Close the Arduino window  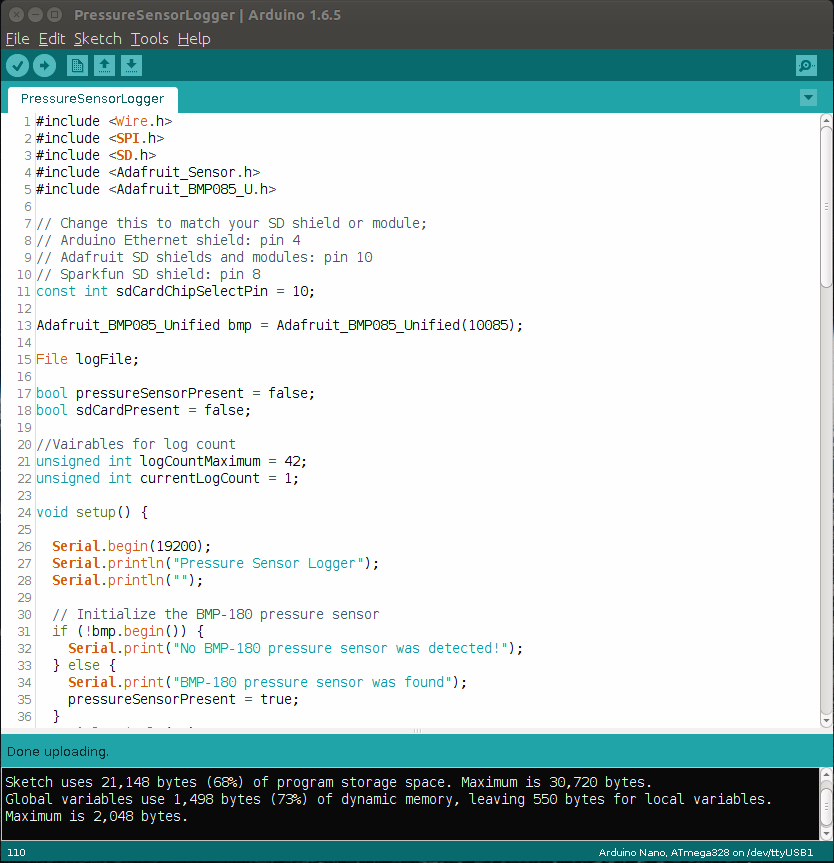17,14
